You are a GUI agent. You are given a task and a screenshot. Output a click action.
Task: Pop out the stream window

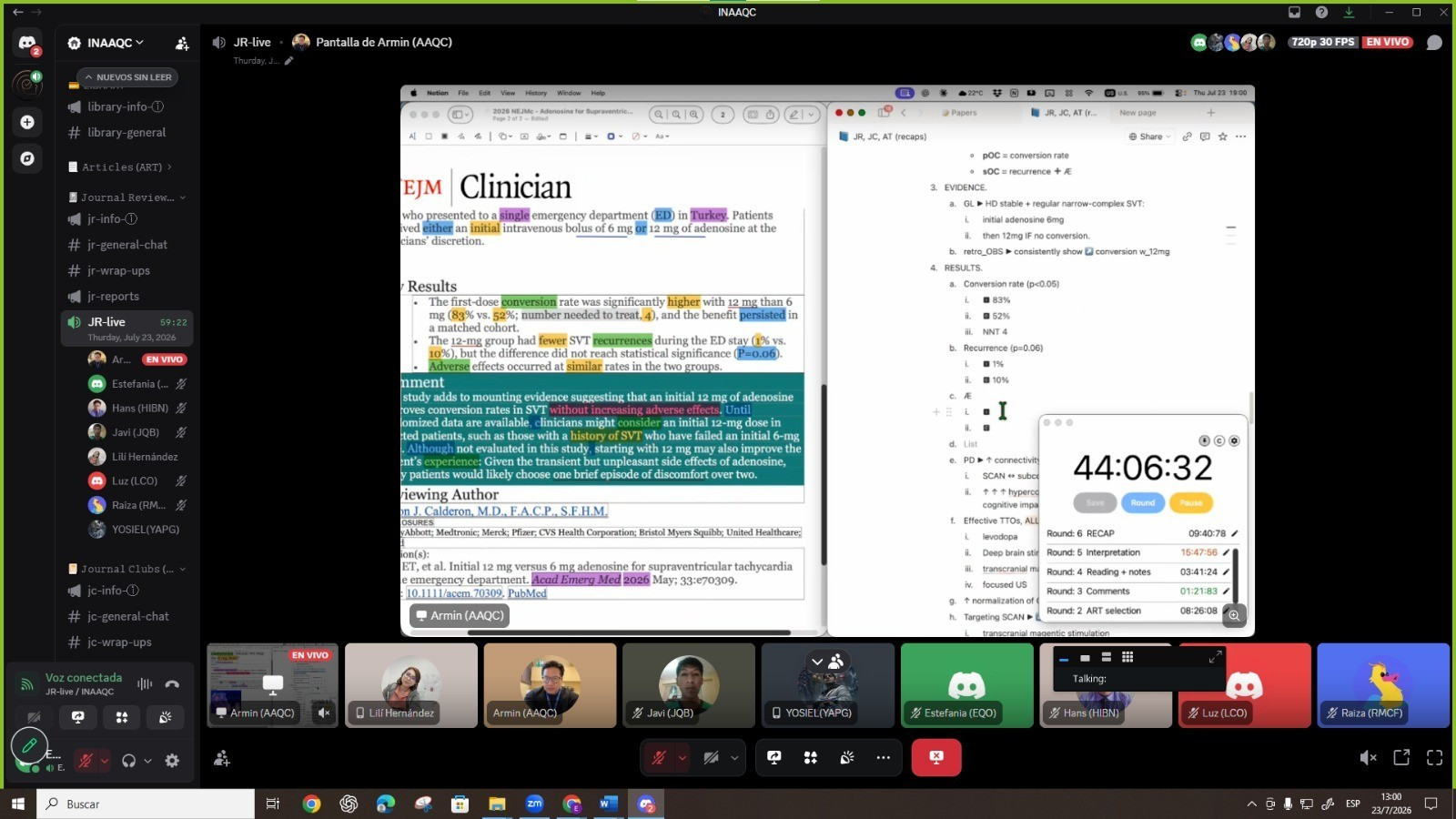tap(1401, 757)
